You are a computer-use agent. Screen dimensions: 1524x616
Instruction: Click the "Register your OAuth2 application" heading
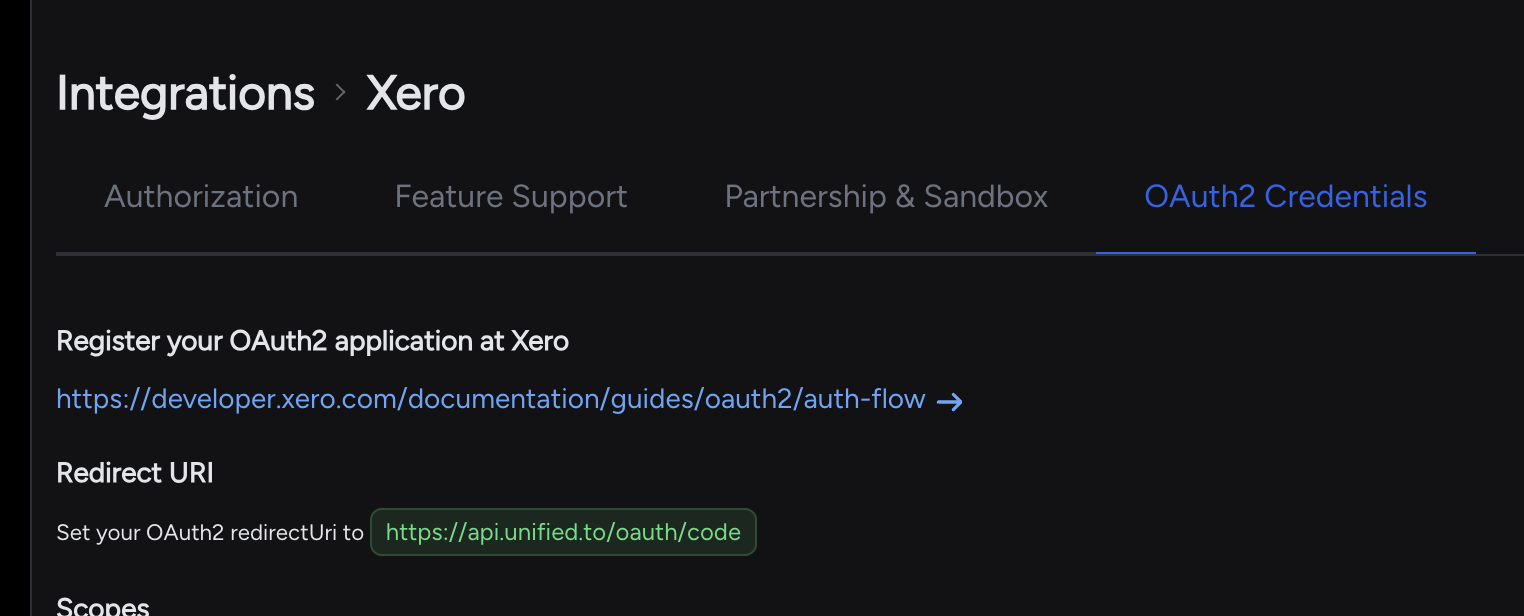tap(312, 341)
